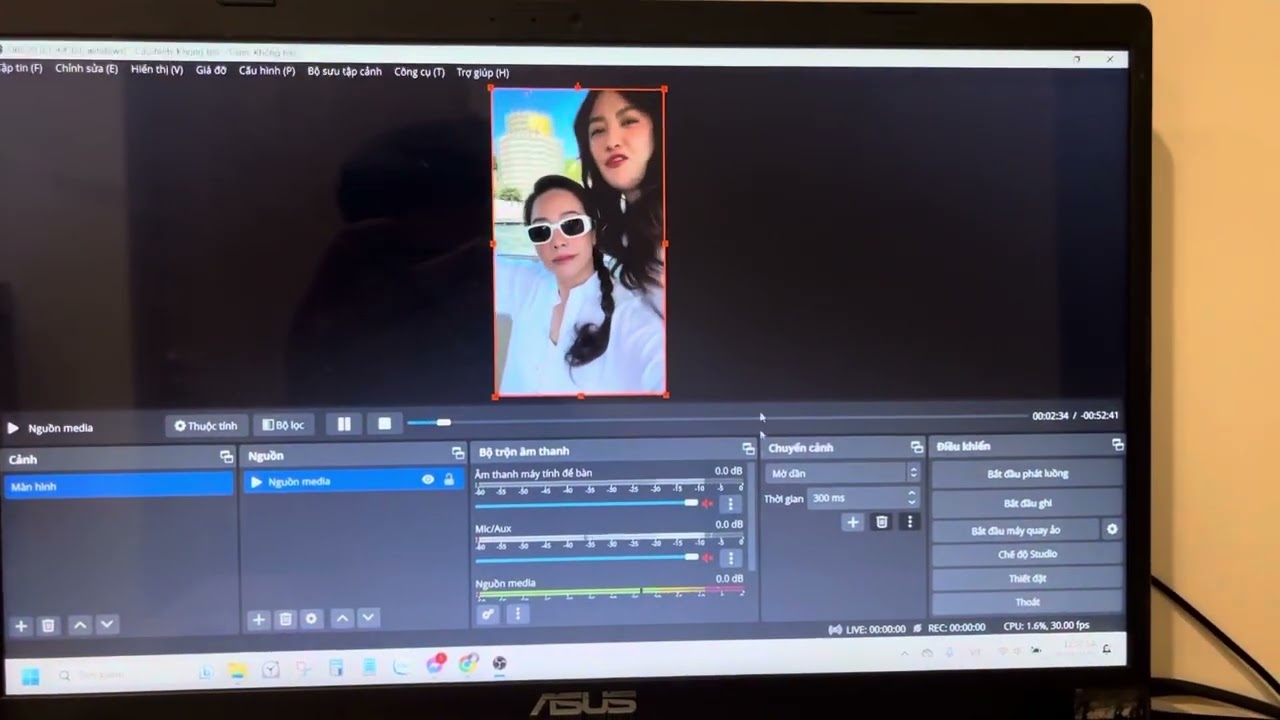Unmute Mic/Aux audio channel
Screen dimensions: 1280x720
(708, 557)
